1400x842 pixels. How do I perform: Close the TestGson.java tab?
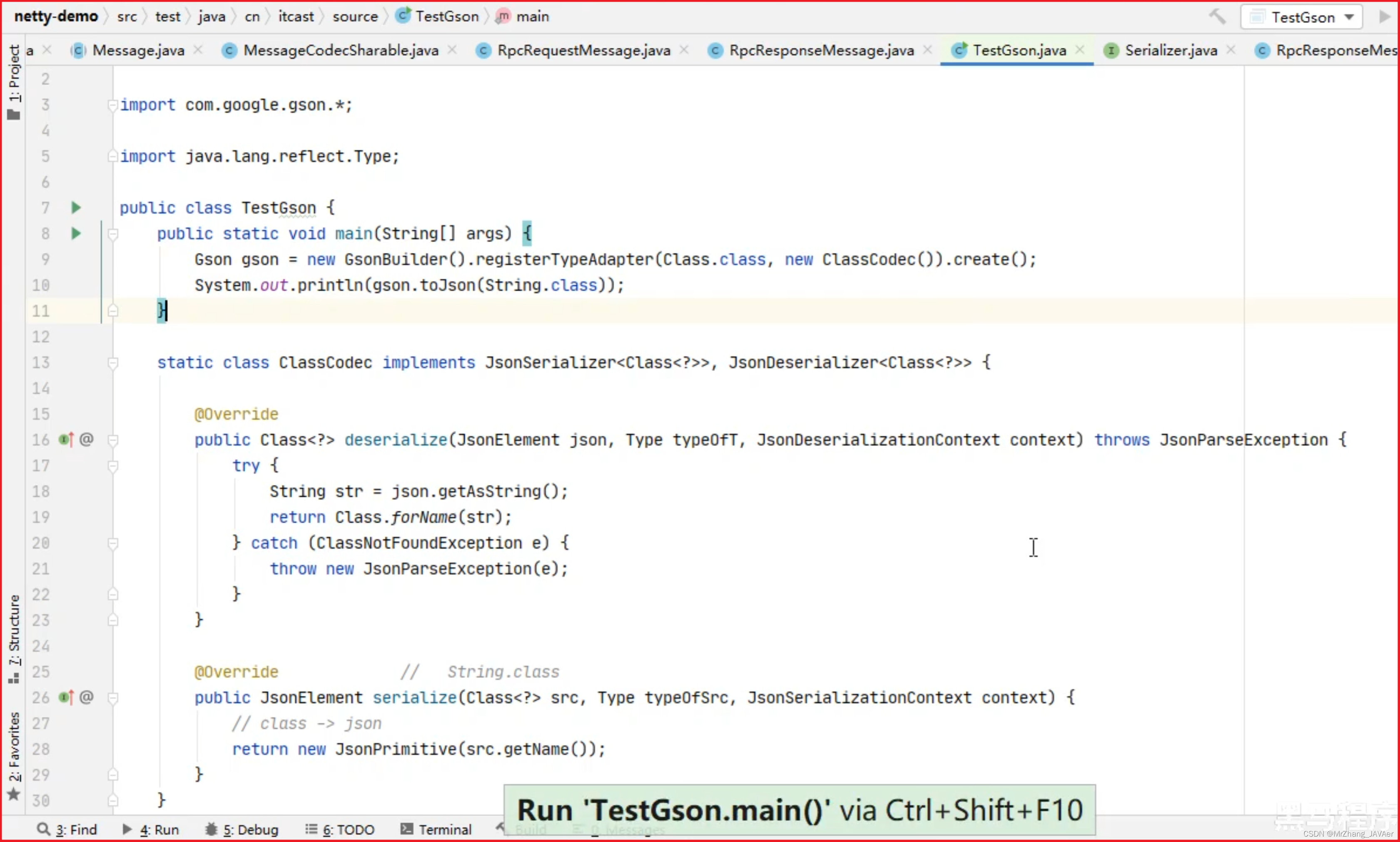coord(1080,50)
